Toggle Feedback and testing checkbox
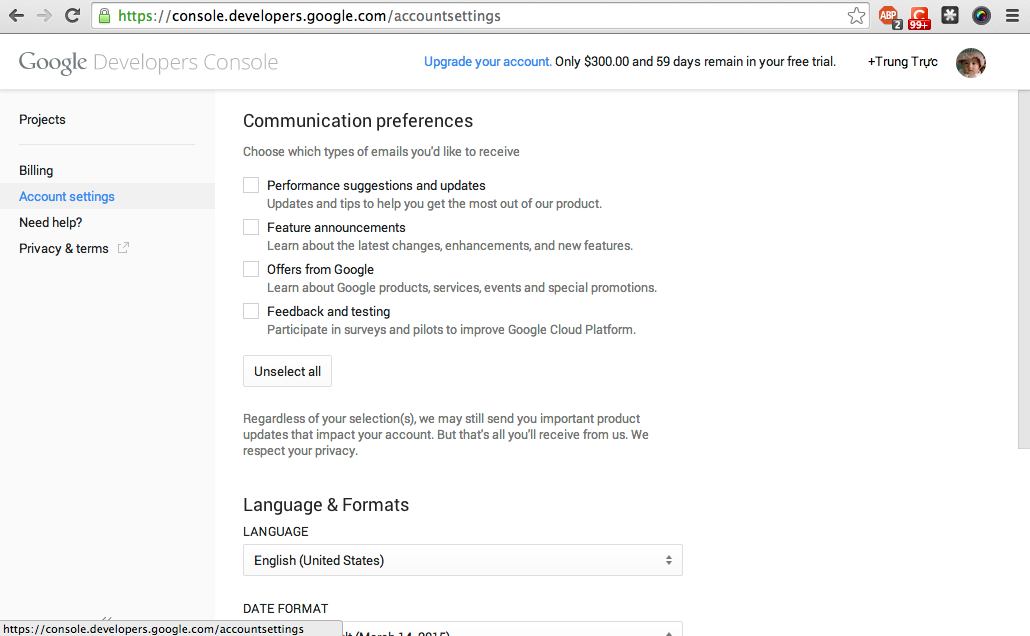1030x636 pixels. point(251,312)
